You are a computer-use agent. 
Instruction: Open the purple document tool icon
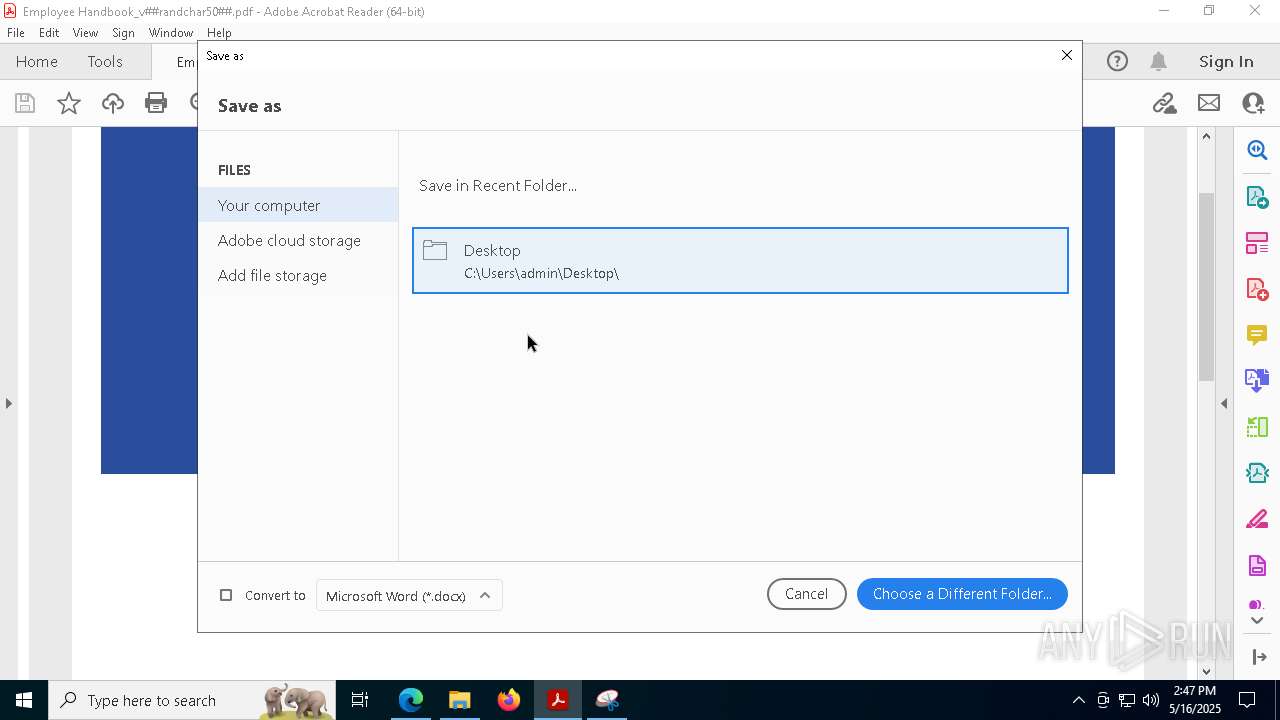[1257, 566]
